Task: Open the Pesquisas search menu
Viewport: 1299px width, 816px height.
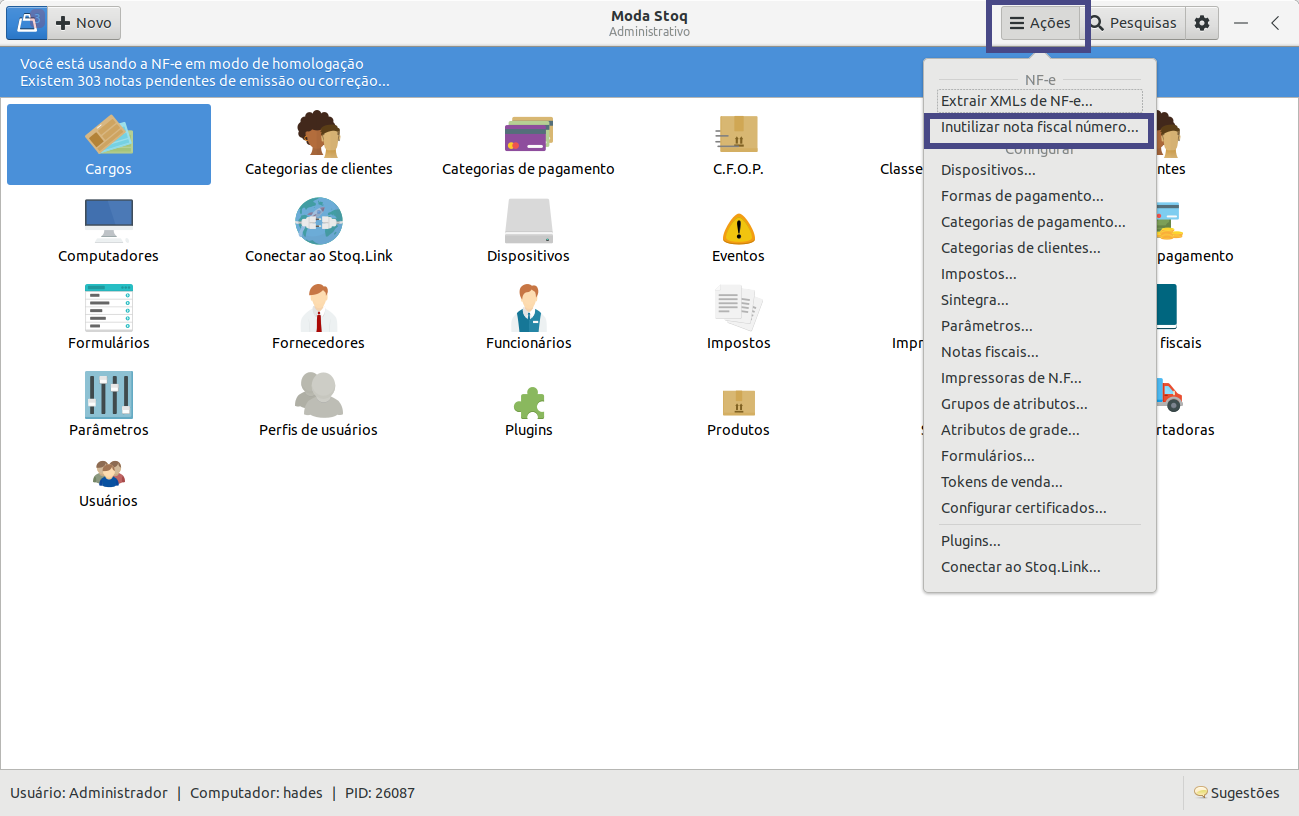Action: [x=1133, y=23]
